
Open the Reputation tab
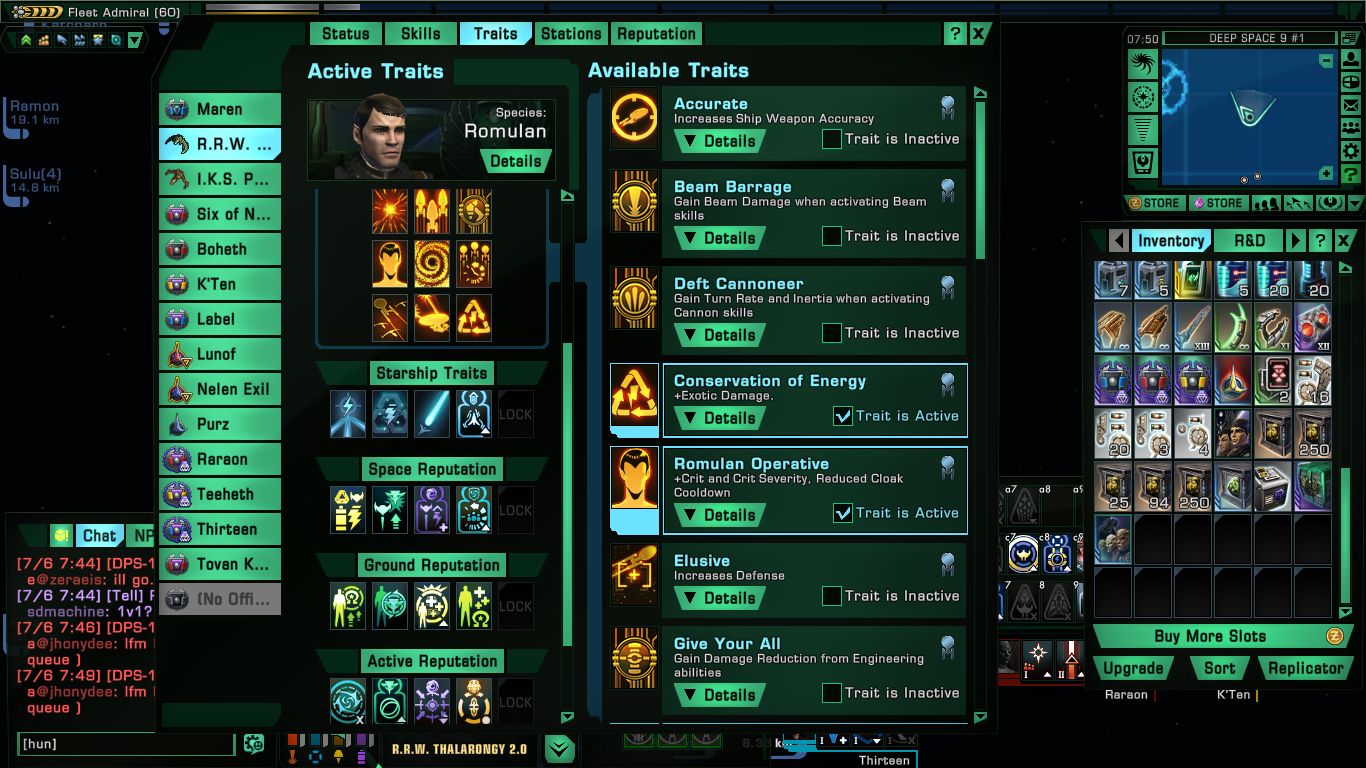coord(656,34)
